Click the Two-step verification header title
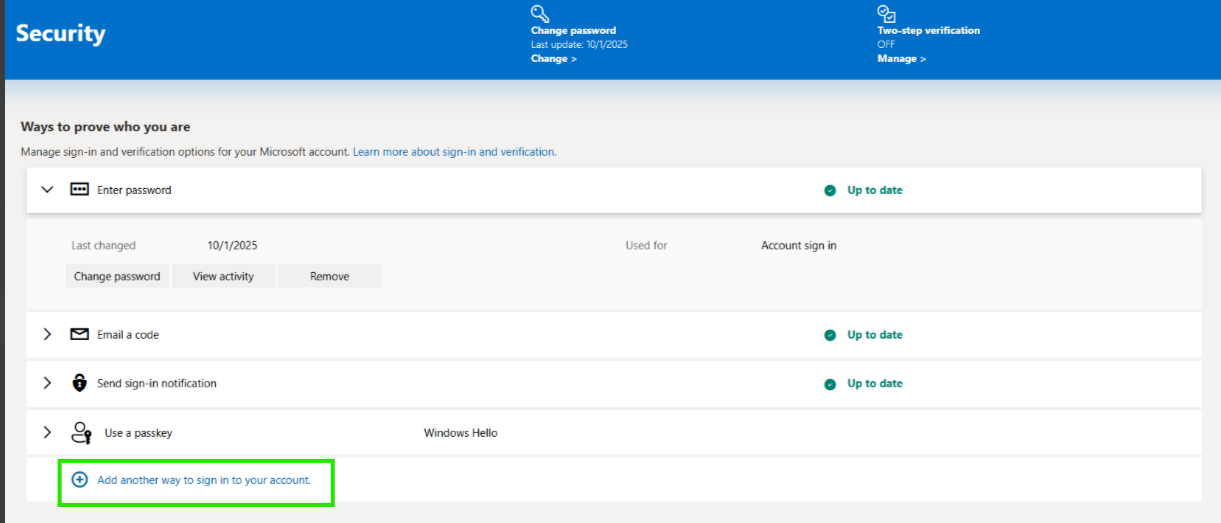Viewport: 1221px width, 523px height. pos(928,31)
